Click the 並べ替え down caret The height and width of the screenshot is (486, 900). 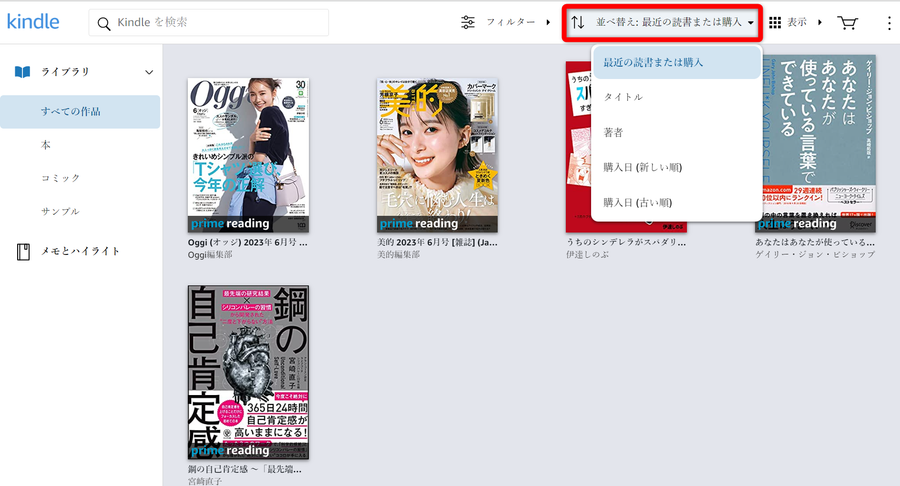coord(751,23)
